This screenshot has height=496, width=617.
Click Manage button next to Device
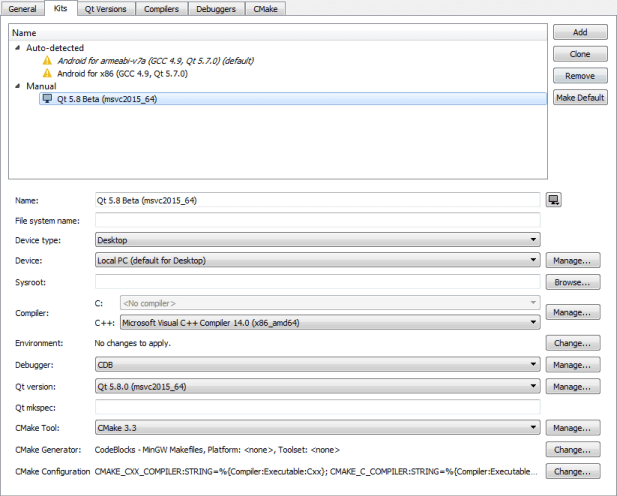pos(573,260)
